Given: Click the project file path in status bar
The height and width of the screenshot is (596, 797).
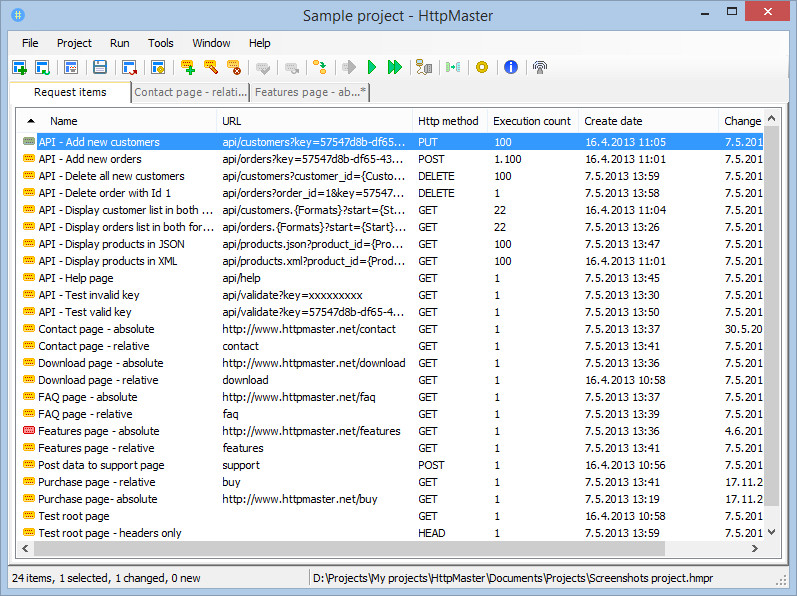Looking at the screenshot, I should point(513,578).
